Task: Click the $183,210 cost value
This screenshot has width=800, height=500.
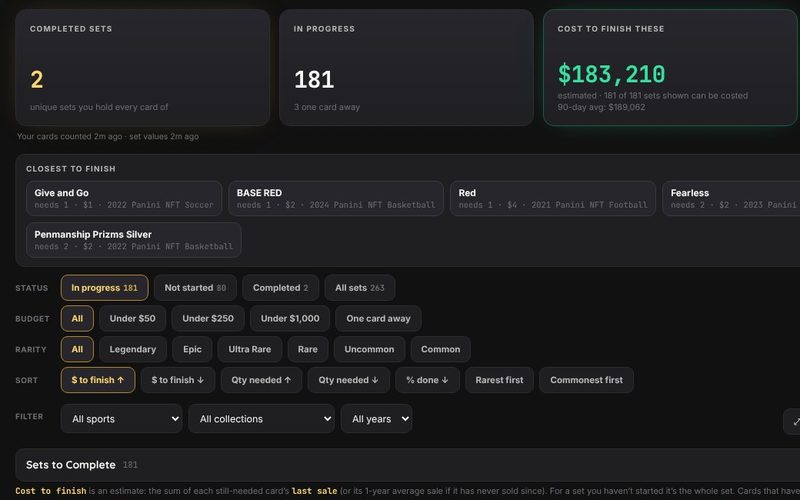Action: (x=611, y=74)
